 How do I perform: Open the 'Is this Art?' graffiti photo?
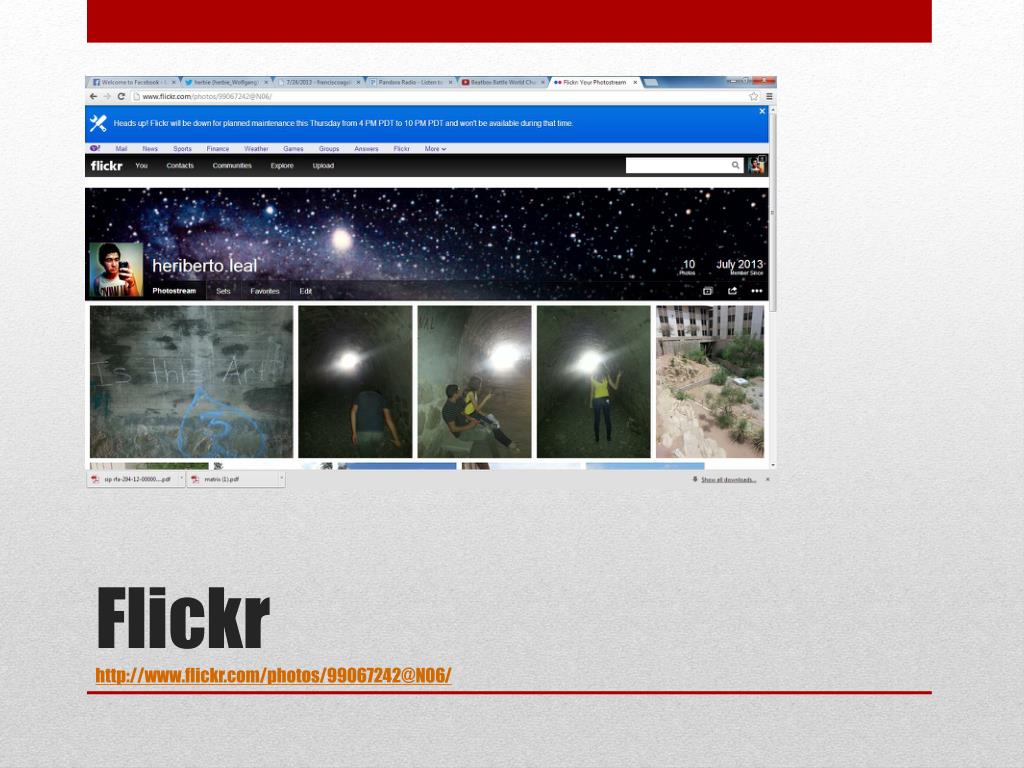pyautogui.click(x=191, y=382)
